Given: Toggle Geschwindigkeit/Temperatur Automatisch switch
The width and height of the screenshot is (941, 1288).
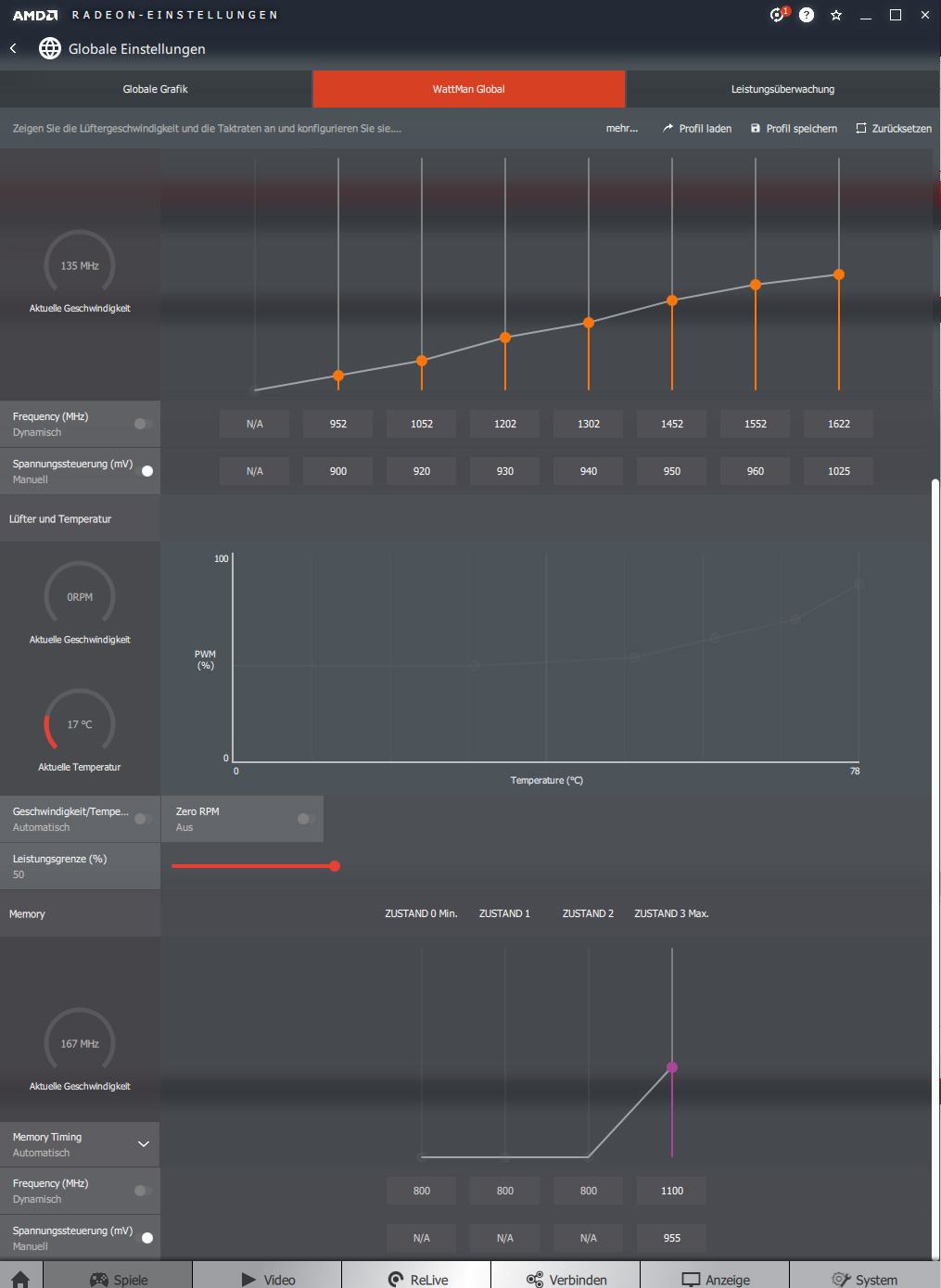Looking at the screenshot, I should (x=143, y=819).
